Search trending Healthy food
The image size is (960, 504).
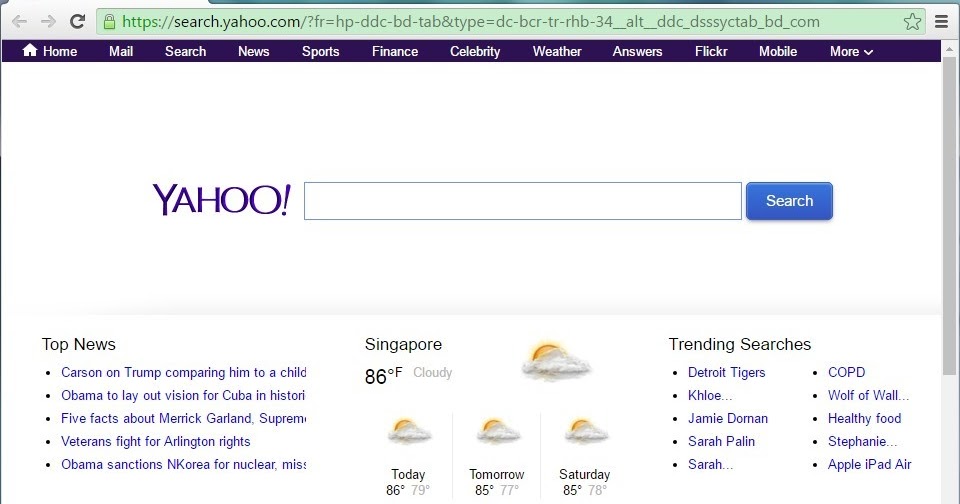(x=864, y=418)
